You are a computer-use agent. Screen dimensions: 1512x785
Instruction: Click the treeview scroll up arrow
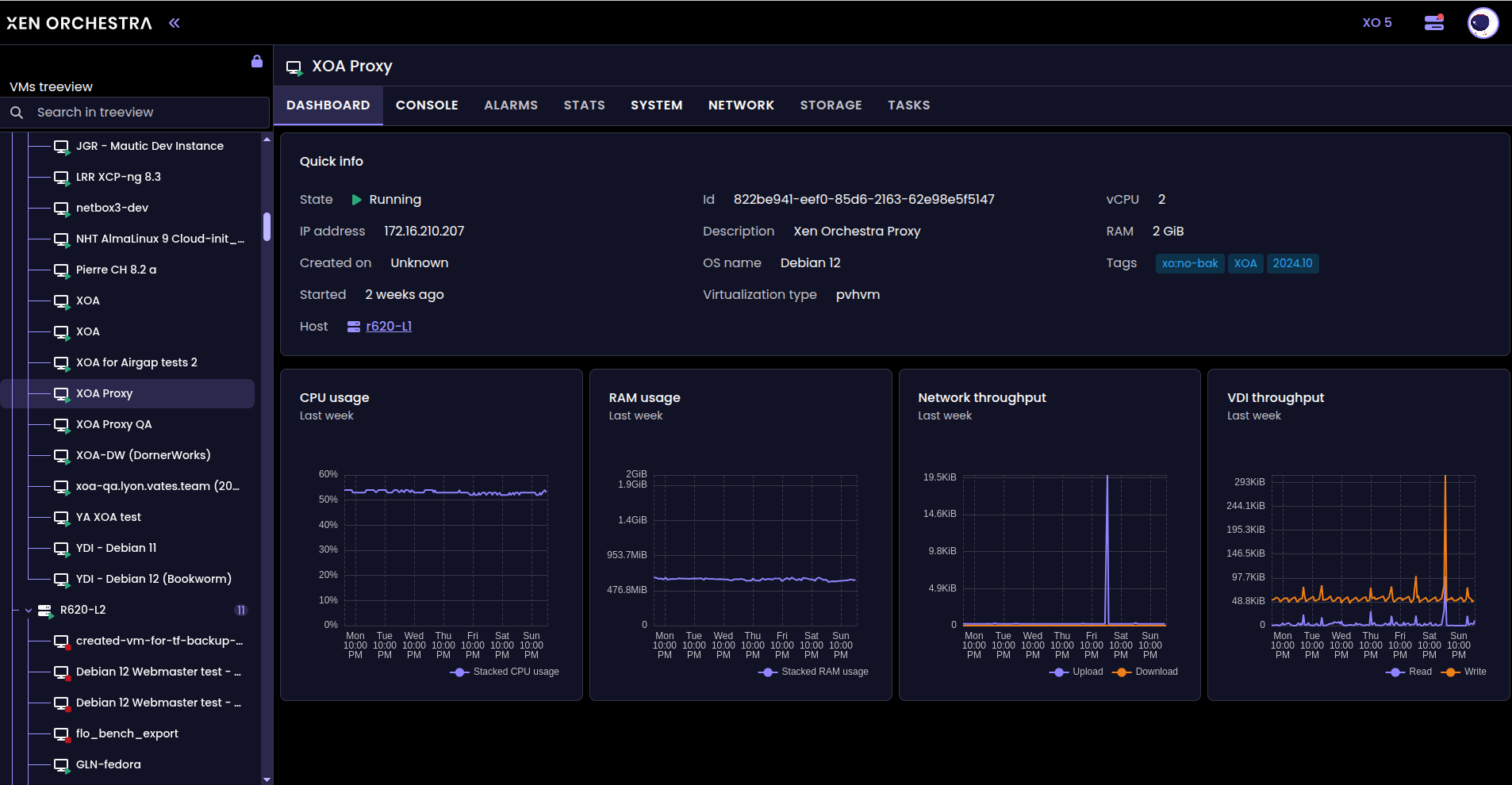pos(267,140)
